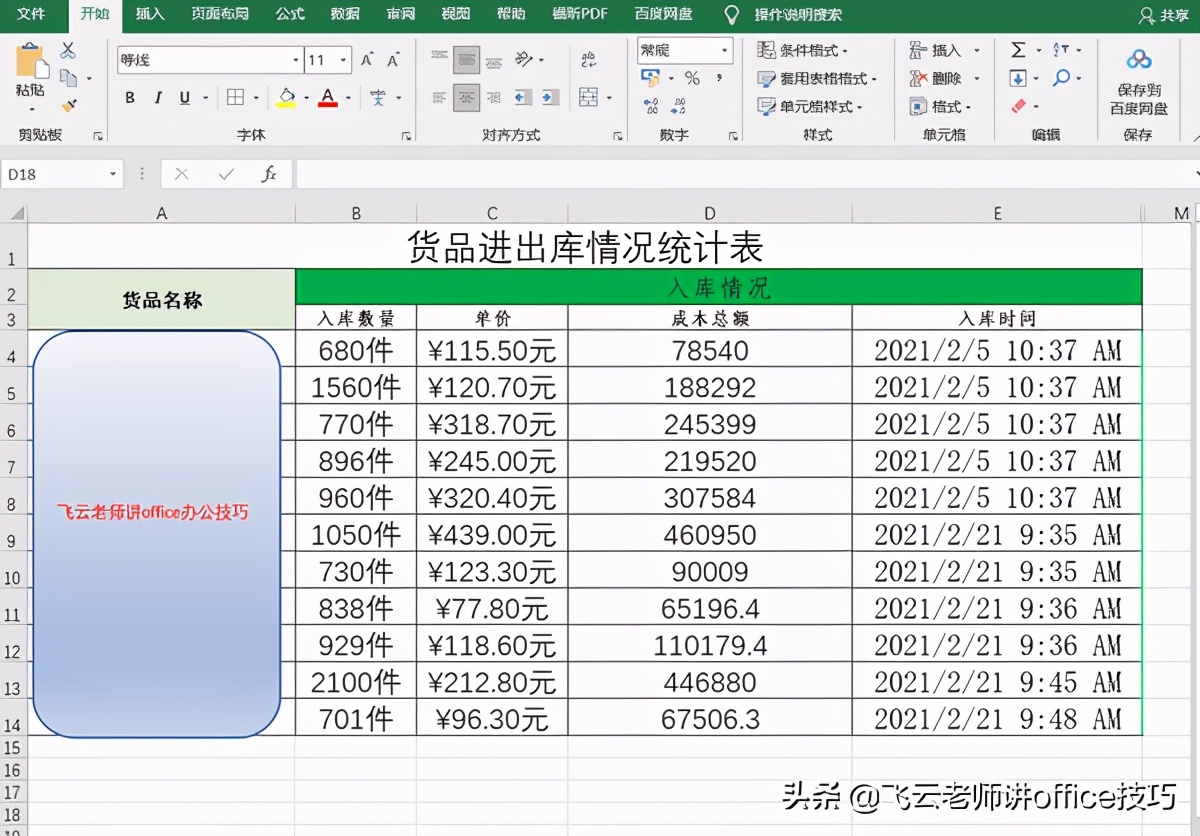Click the accounting number format icon

(x=650, y=78)
